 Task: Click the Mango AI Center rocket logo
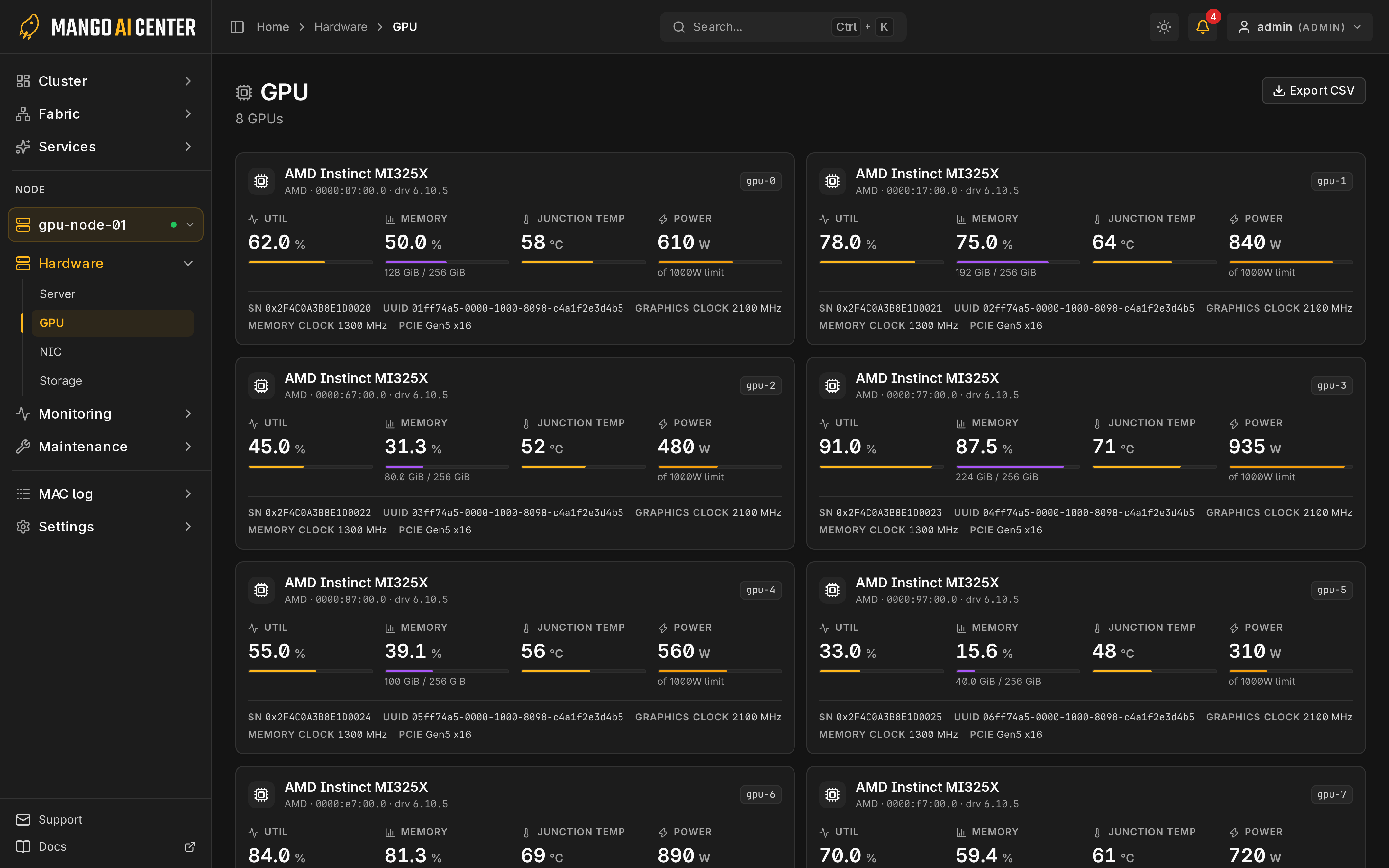pos(29,27)
